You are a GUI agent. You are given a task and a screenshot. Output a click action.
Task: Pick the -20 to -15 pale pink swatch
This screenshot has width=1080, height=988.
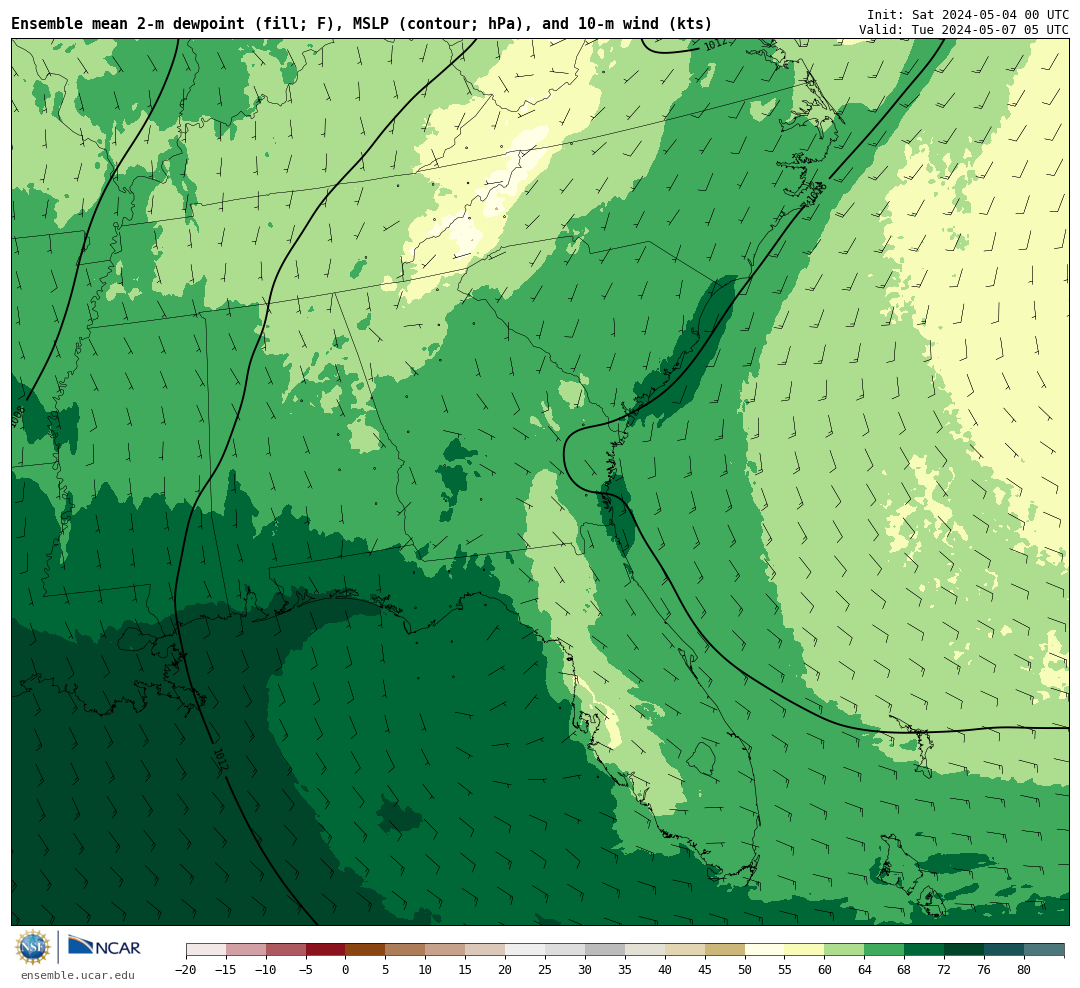pos(206,950)
